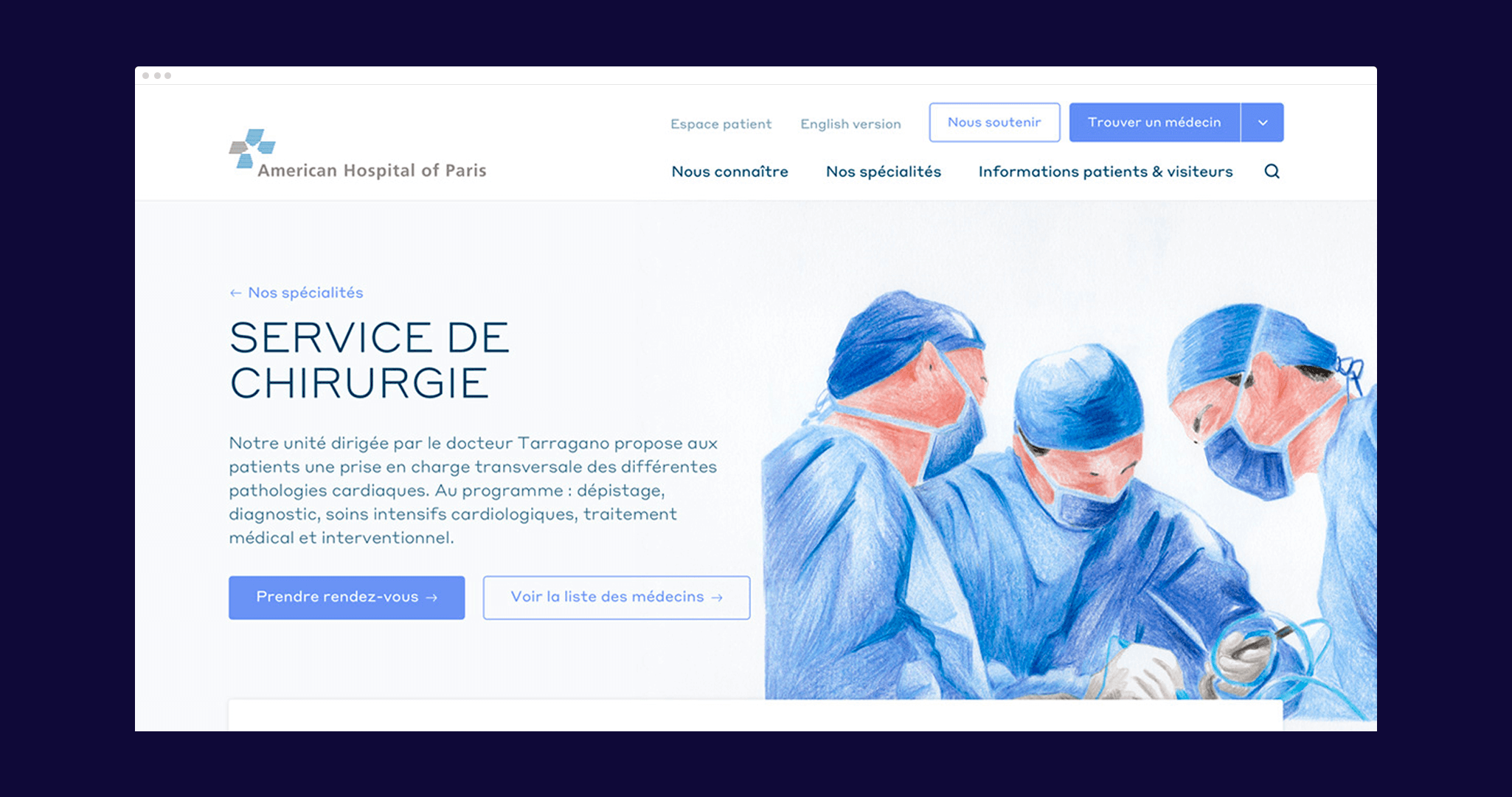Click the third browser window dot
This screenshot has height=797, width=1512.
pos(168,76)
